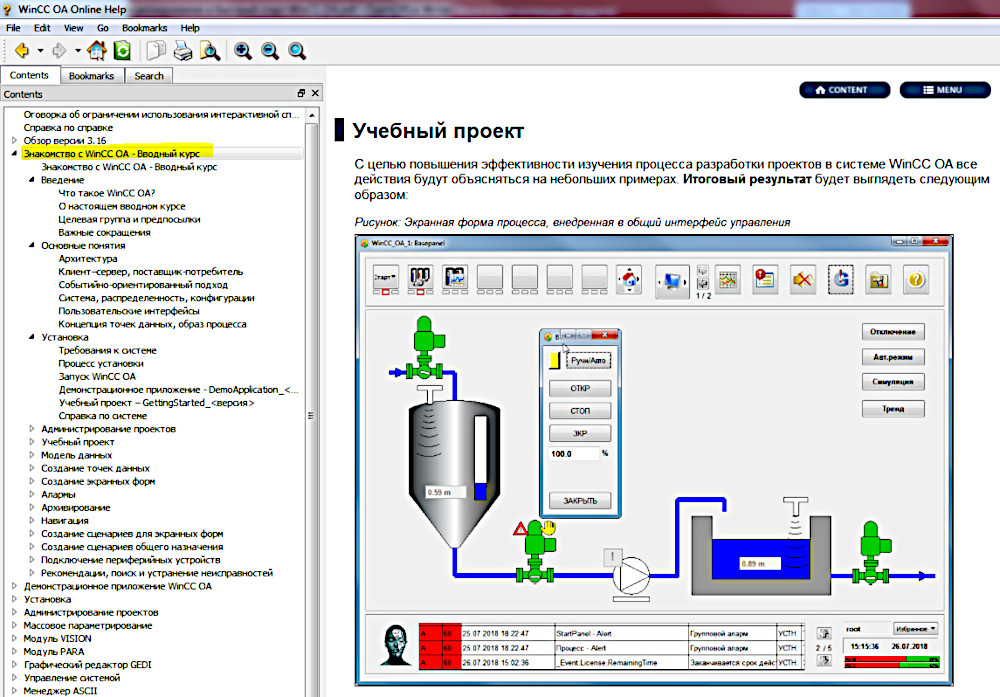The image size is (1000, 697).
Task: Click the MENU button
Action: pyautogui.click(x=945, y=90)
